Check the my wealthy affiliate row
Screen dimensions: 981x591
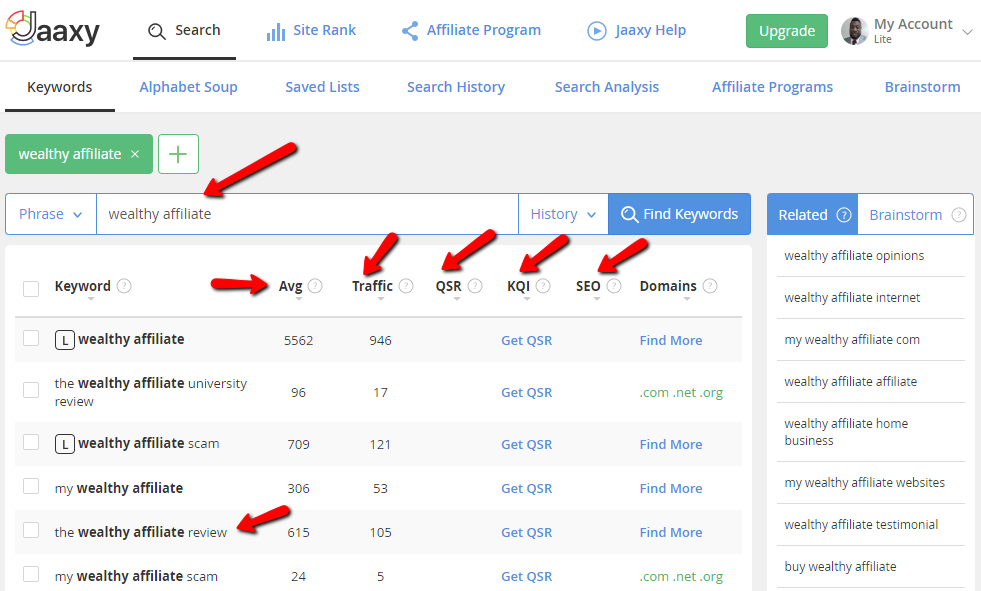coord(31,486)
